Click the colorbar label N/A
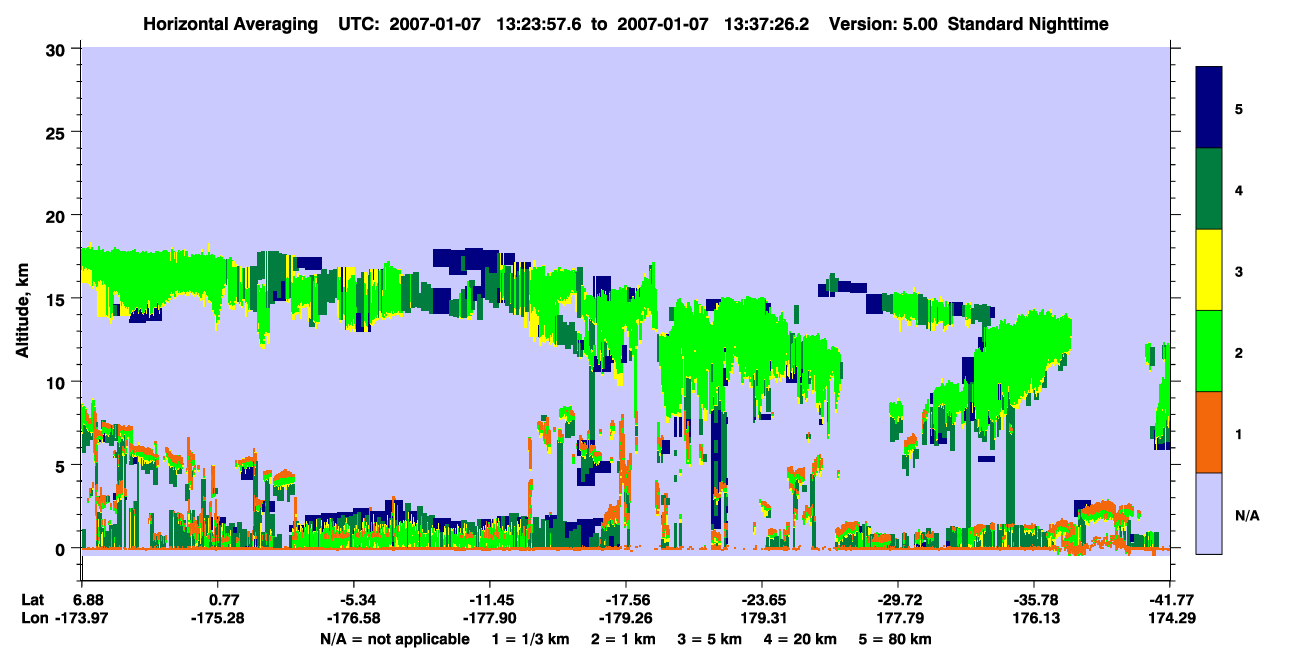 pyautogui.click(x=1246, y=516)
